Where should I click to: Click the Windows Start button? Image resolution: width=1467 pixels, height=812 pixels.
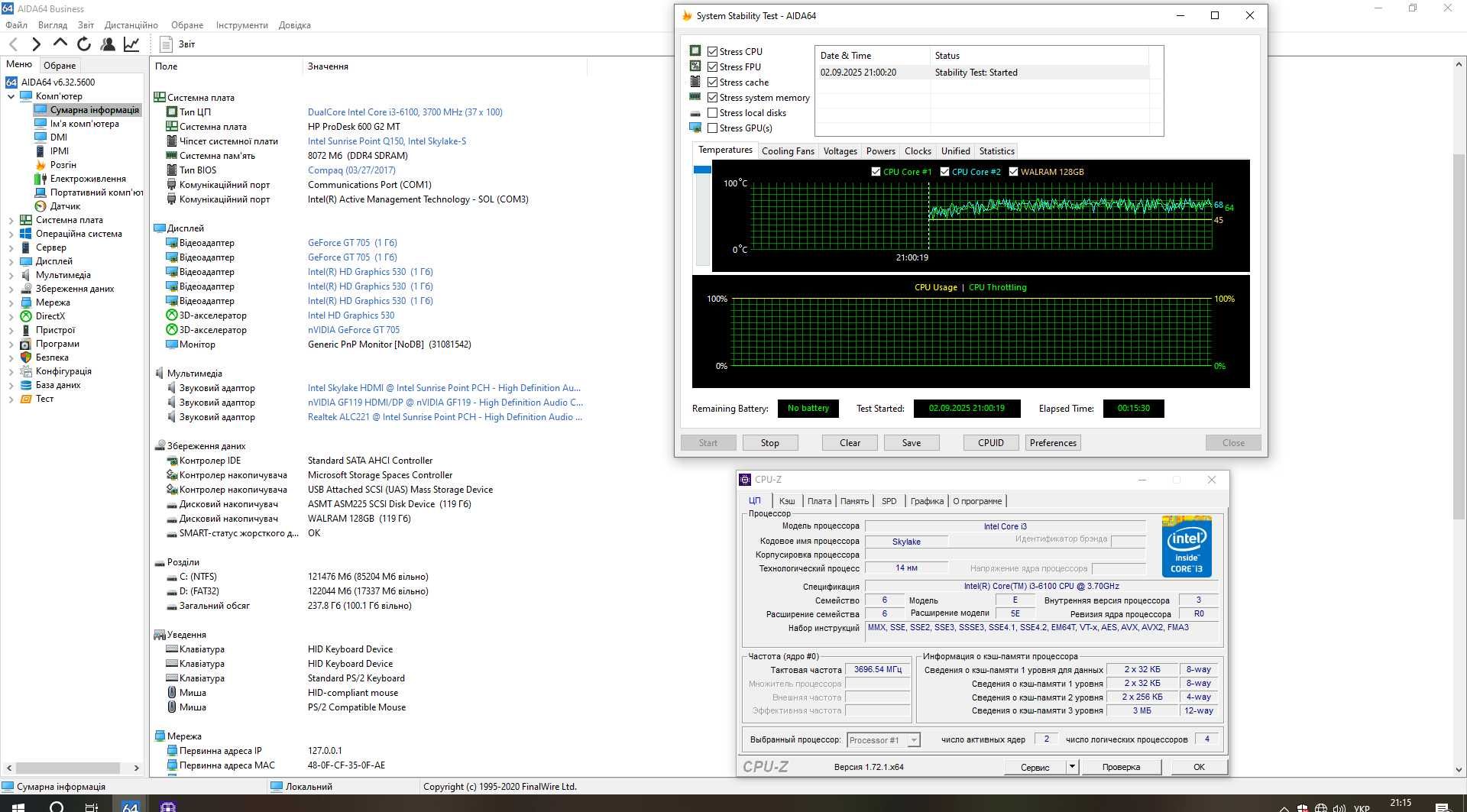coord(18,807)
